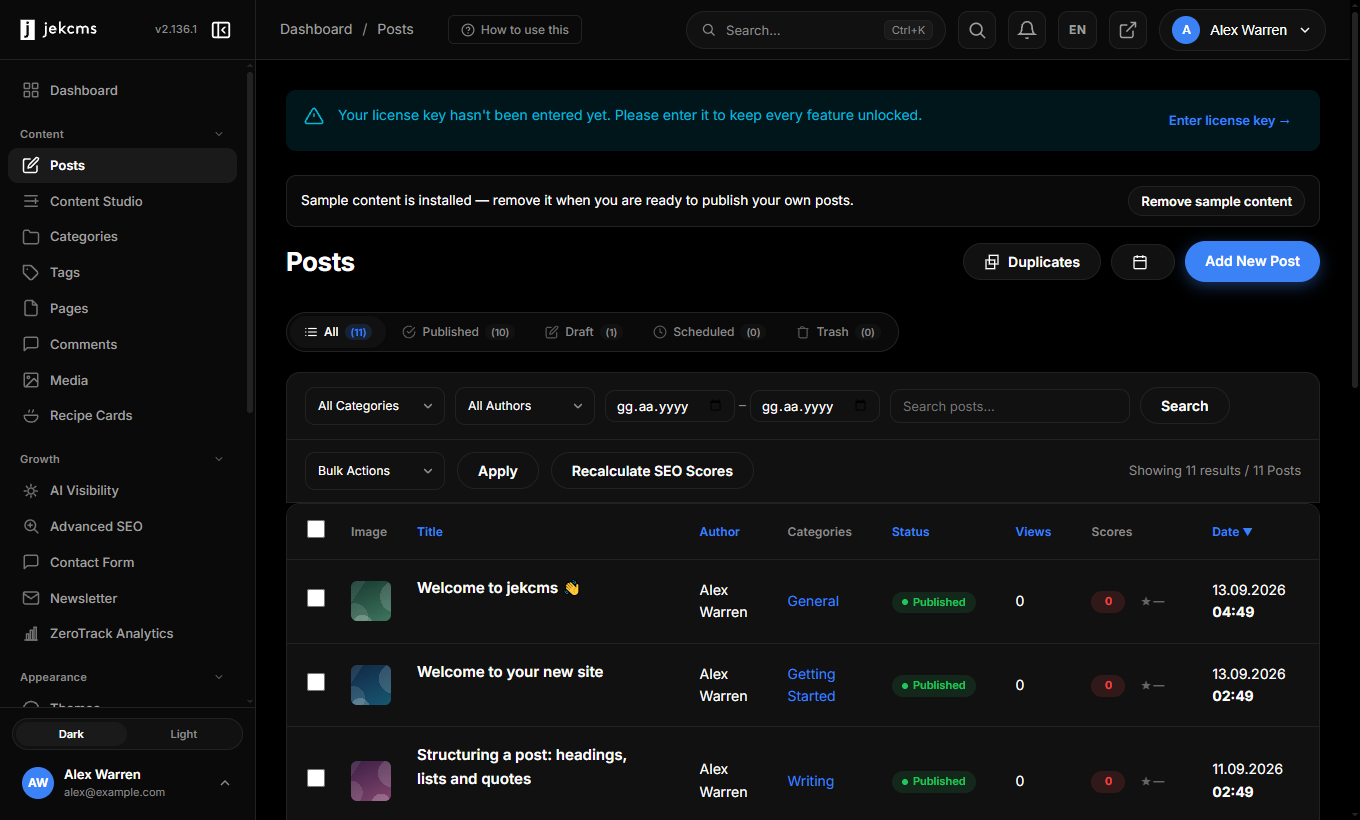Screen dimensions: 1360x820
Task: Click the Recipe Cards icon
Action: pos(31,415)
